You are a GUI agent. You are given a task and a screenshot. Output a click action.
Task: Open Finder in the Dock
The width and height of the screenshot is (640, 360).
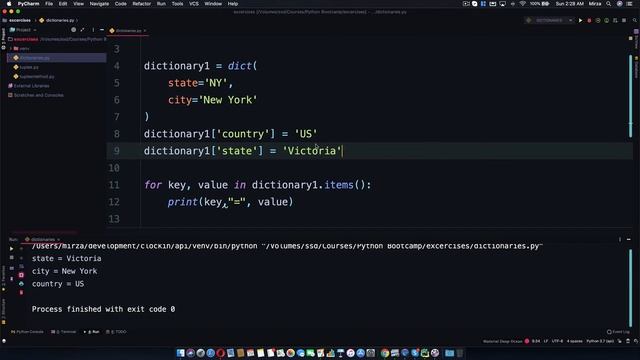click(x=180, y=353)
